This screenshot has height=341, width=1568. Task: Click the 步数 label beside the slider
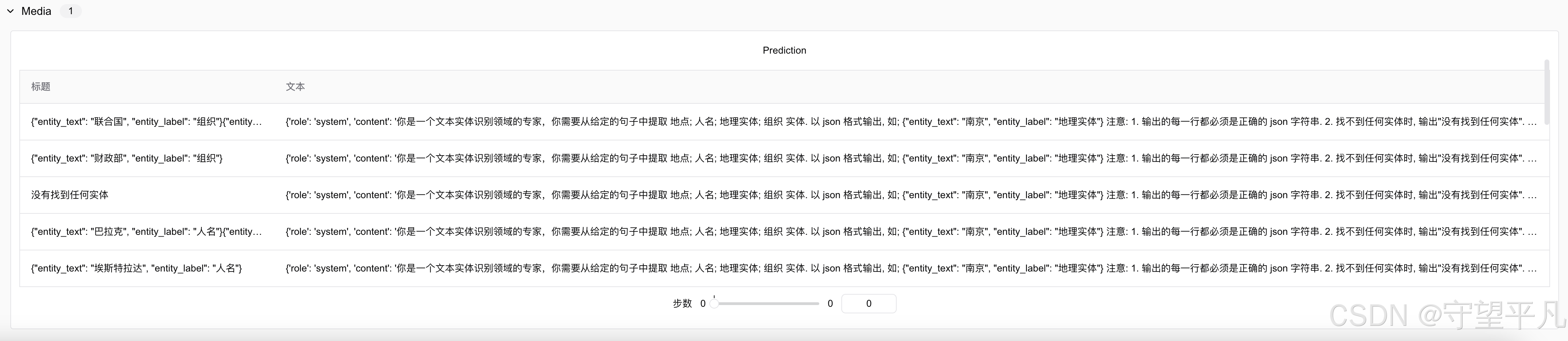pos(683,303)
